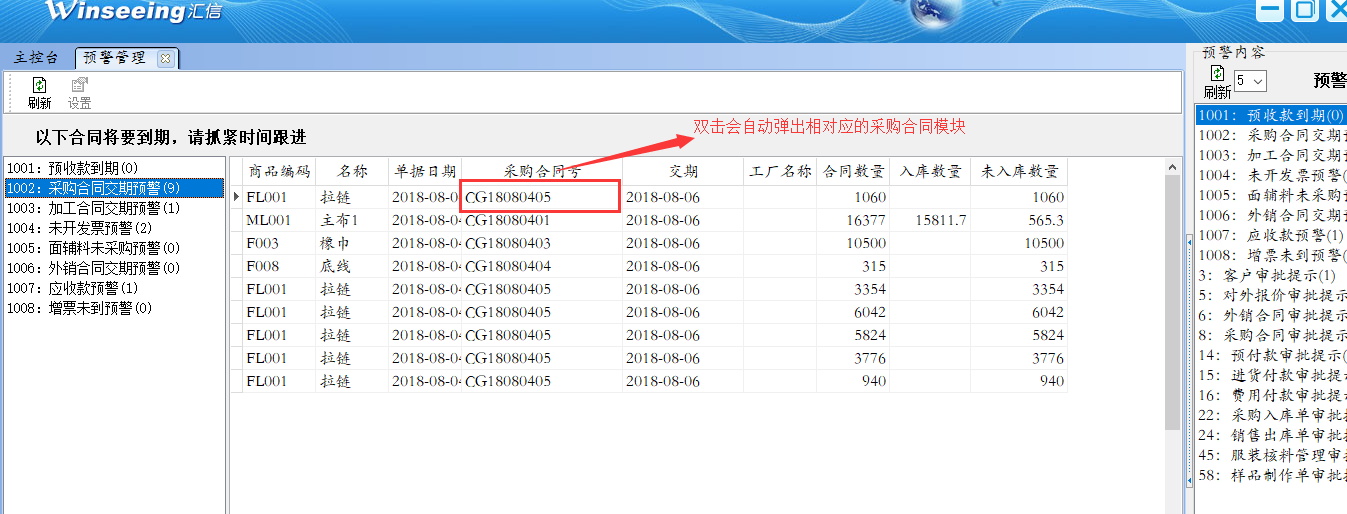Select 1004: 未开发票预警(2) in left list
Viewport: 1347px width, 514px height.
pos(114,228)
